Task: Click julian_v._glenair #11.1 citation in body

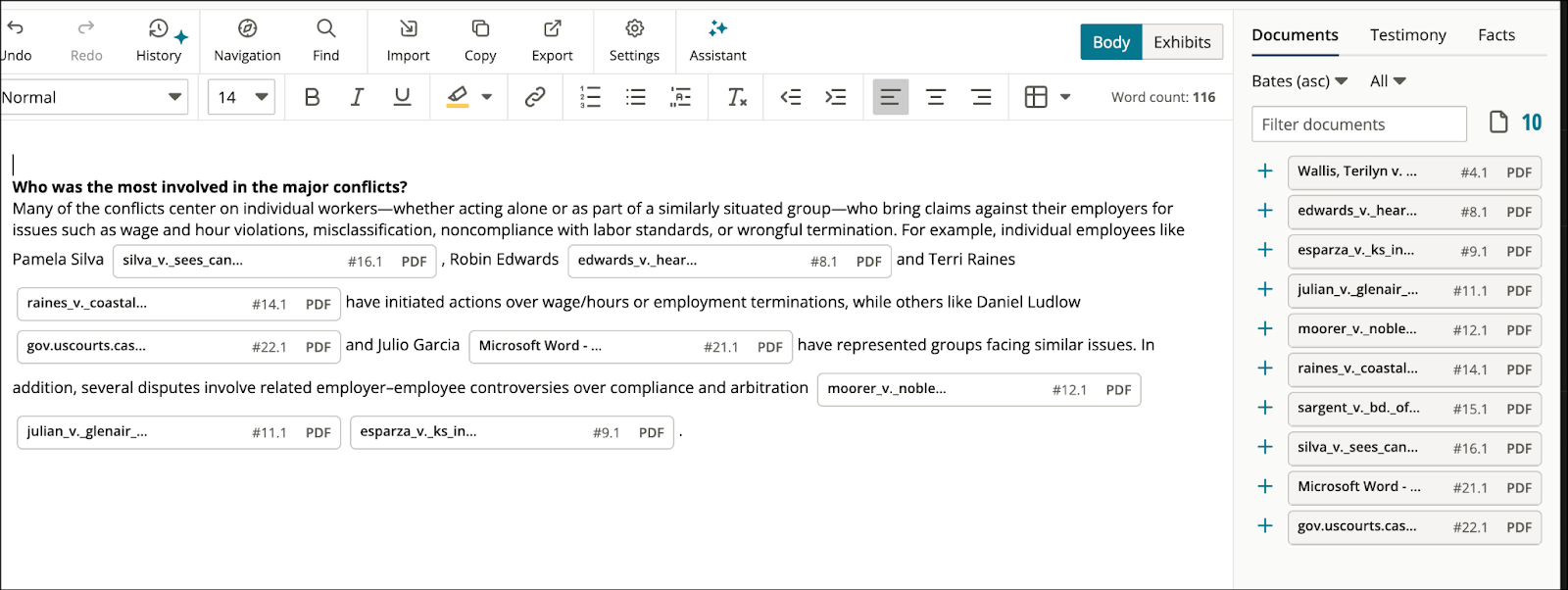Action: click(179, 432)
